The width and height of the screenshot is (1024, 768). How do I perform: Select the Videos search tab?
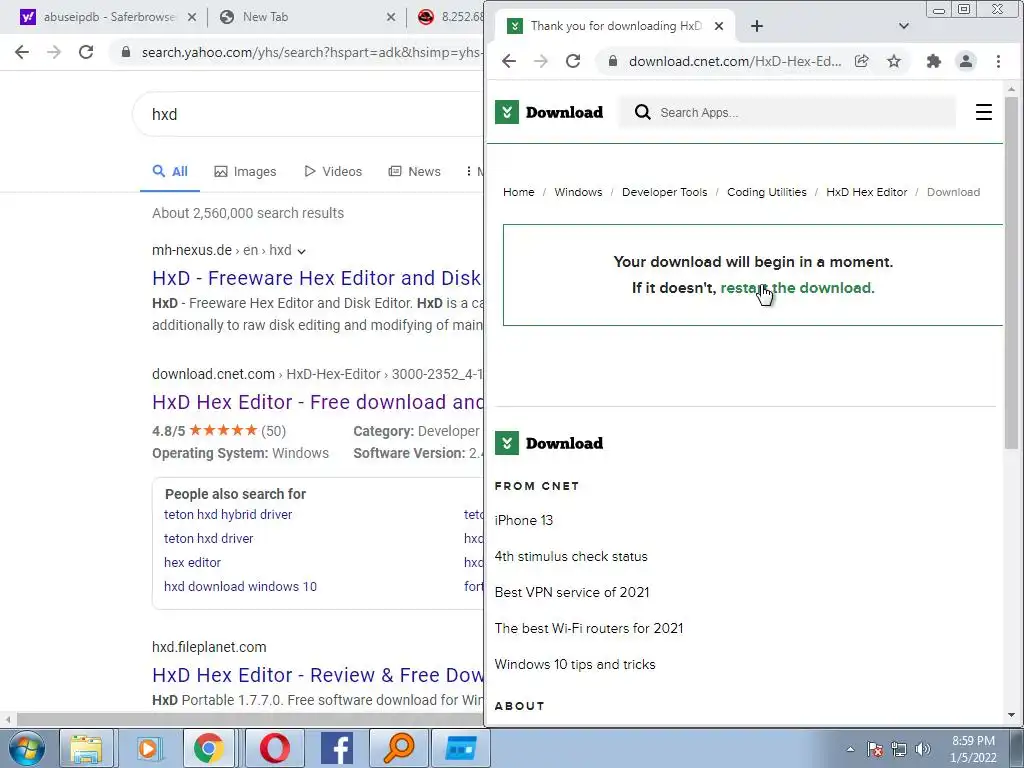332,172
